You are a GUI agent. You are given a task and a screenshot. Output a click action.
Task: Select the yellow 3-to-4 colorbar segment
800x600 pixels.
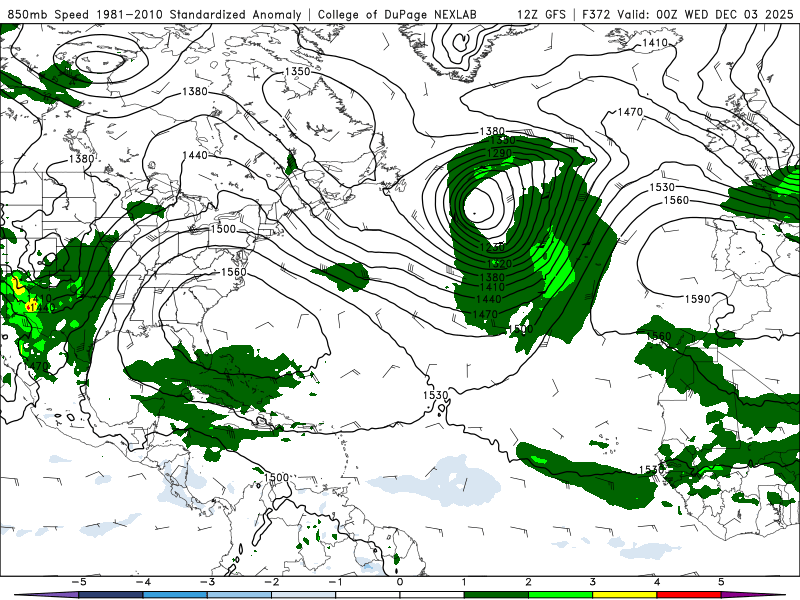pos(625,595)
